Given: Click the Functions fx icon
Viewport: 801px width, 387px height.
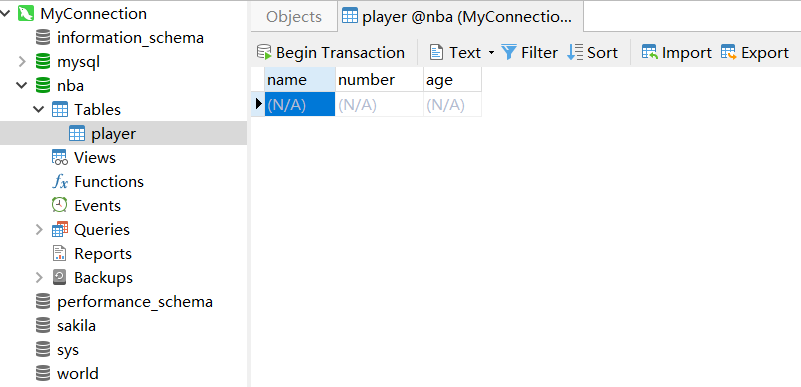Looking at the screenshot, I should [60, 182].
